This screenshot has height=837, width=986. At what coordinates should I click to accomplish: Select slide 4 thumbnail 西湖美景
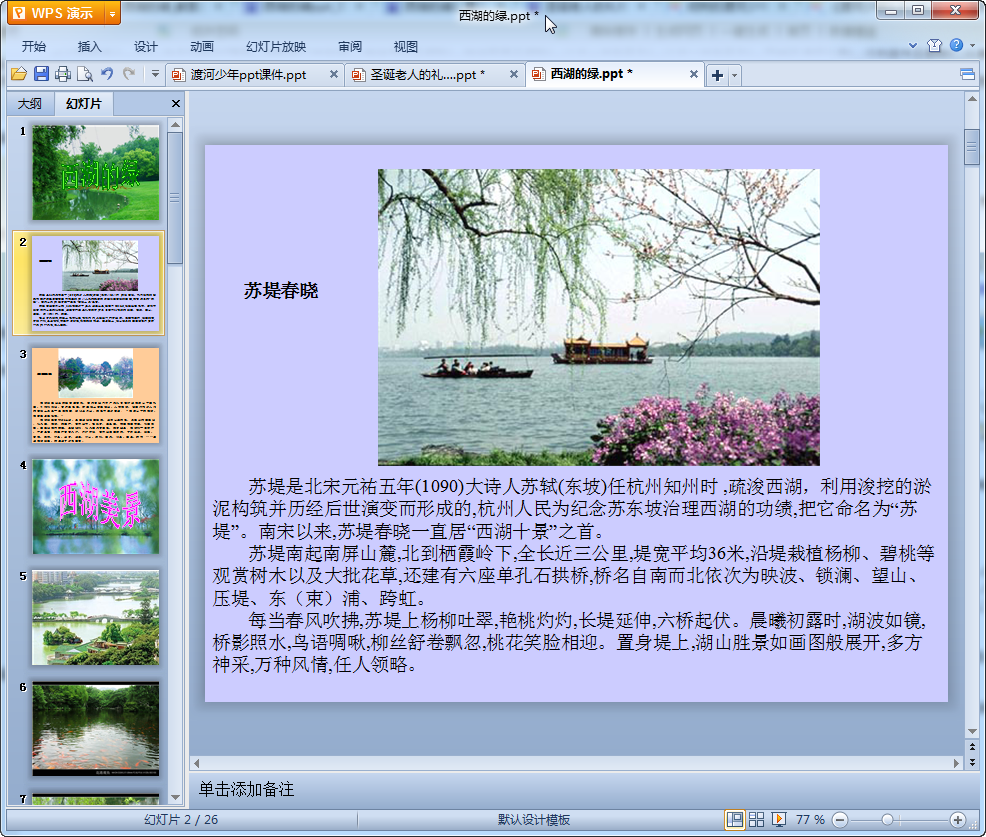(96, 506)
